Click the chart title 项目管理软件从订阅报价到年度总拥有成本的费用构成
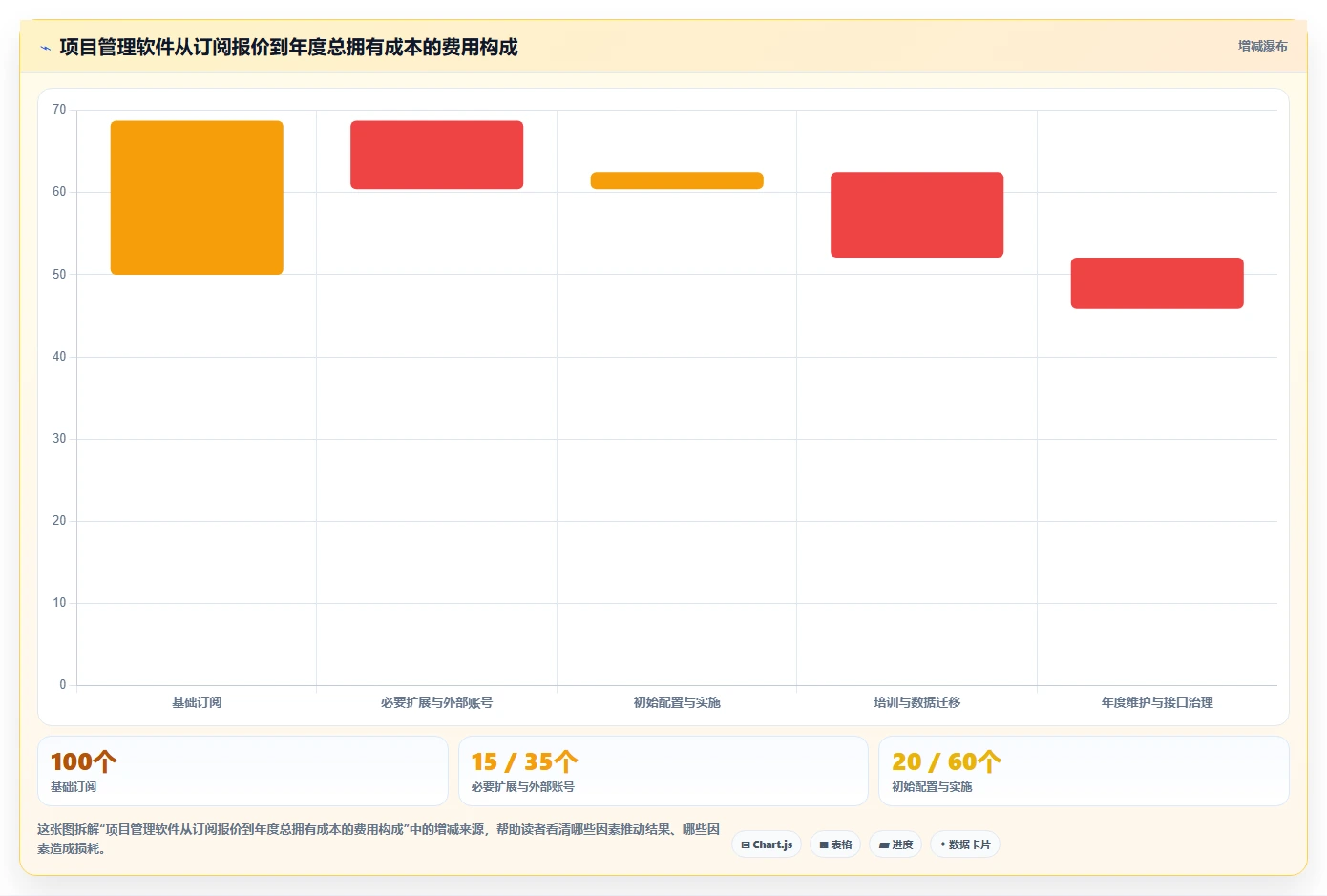 288,47
